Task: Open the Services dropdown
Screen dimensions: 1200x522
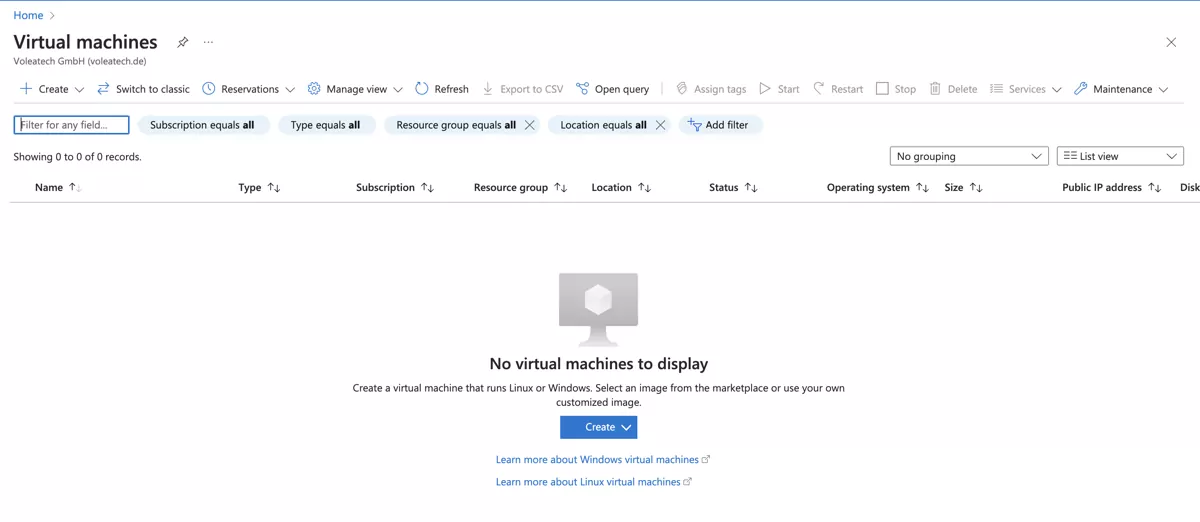Action: click(x=1026, y=89)
